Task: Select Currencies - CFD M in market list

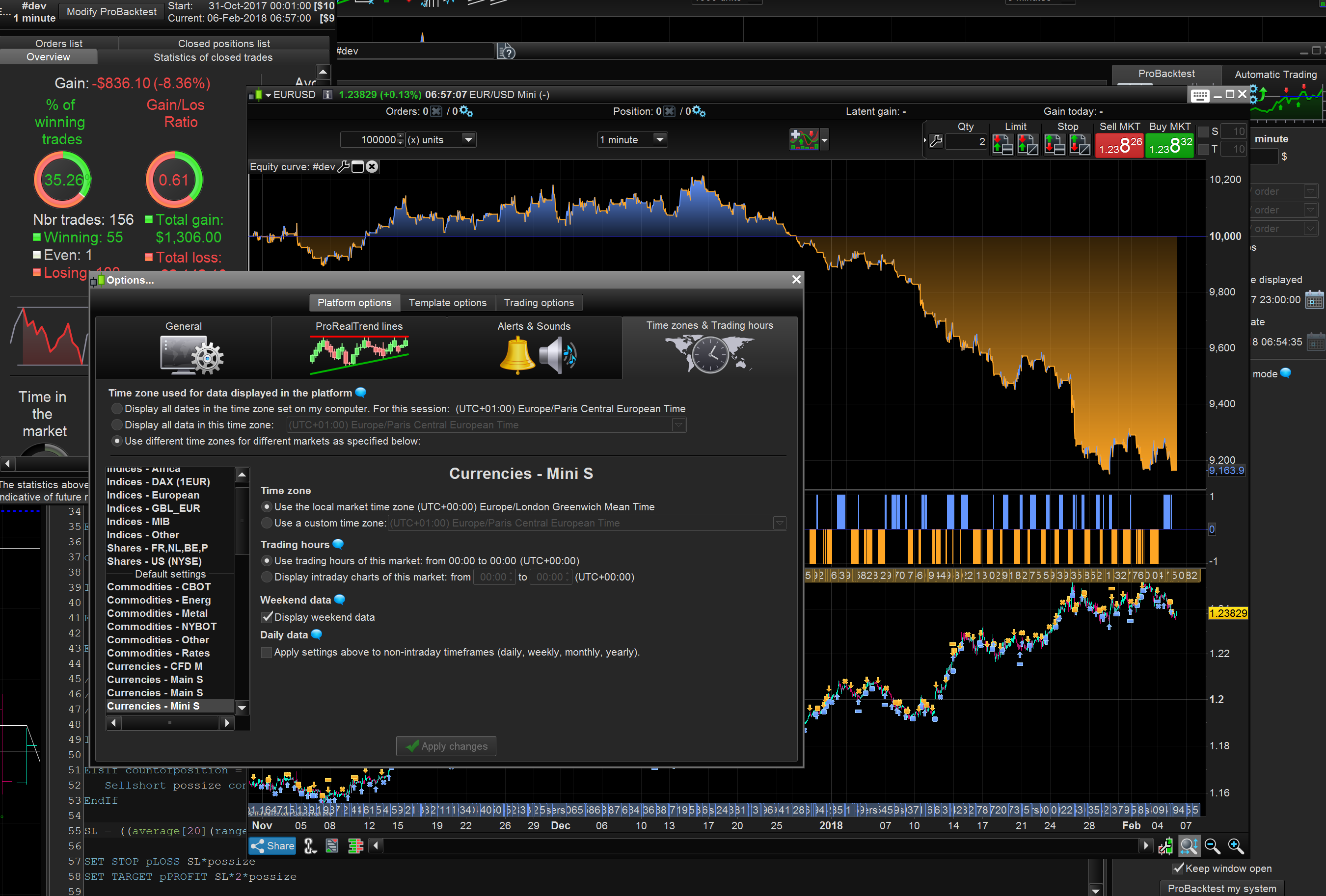Action: (x=155, y=666)
